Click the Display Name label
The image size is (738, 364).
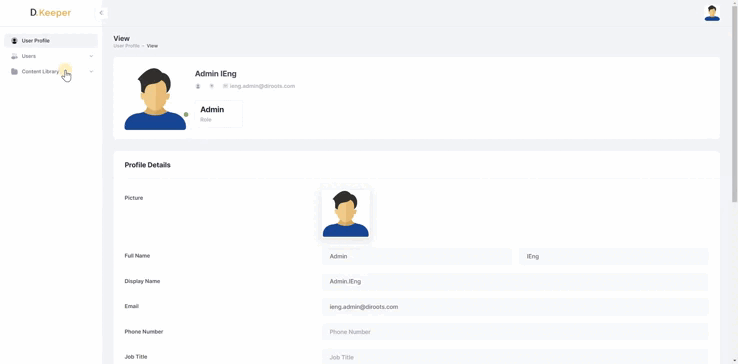[142, 281]
